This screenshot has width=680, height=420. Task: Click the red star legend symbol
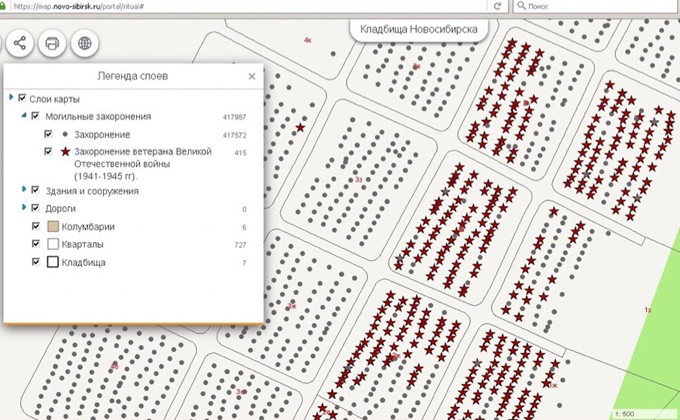[65, 152]
